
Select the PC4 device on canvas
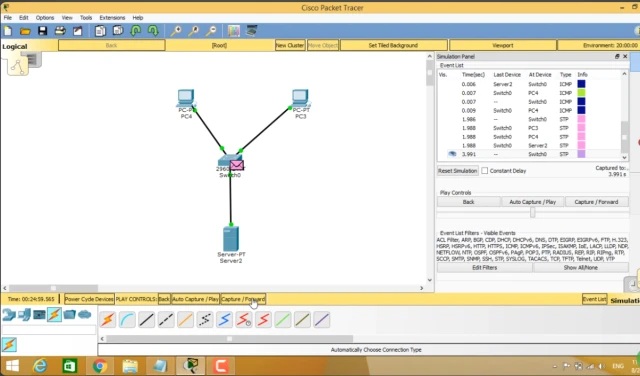(186, 99)
